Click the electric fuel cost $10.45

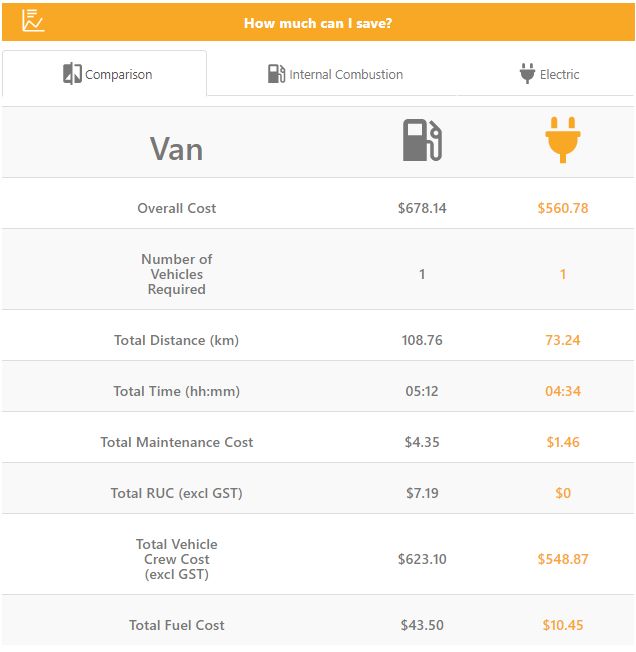coord(563,625)
